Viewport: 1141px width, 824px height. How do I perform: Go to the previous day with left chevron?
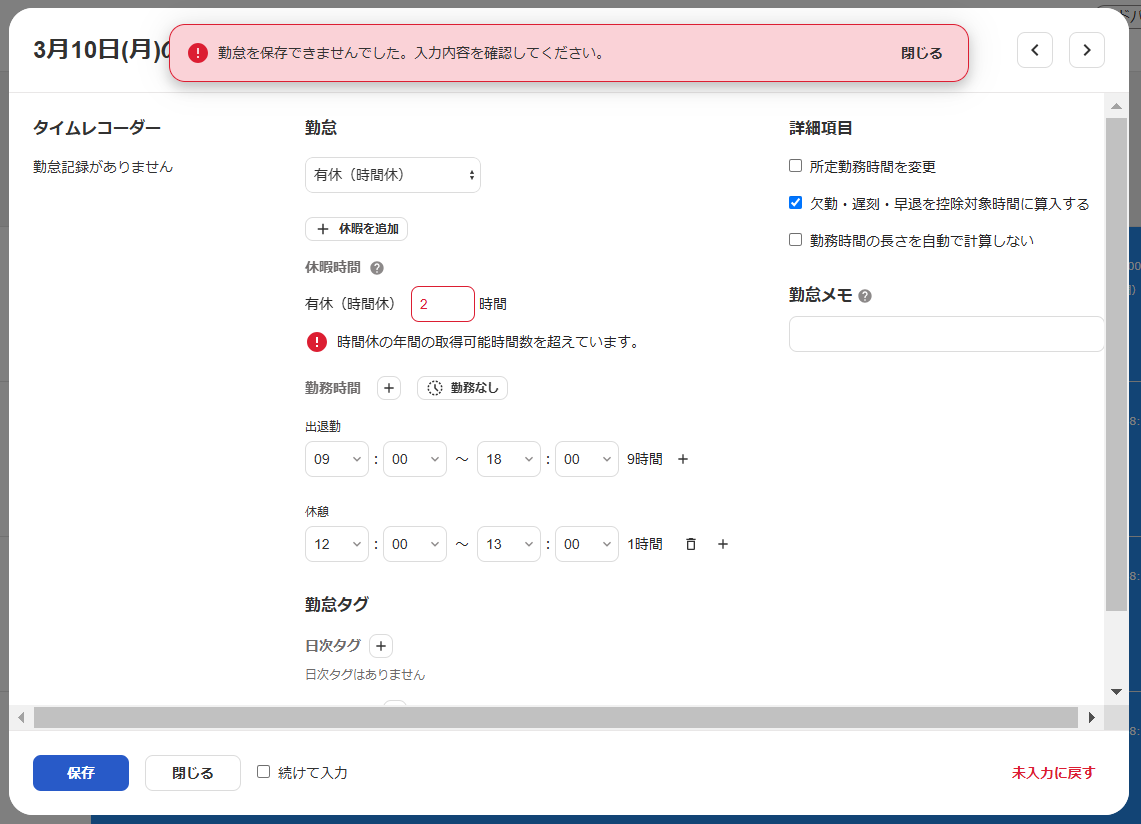pyautogui.click(x=1034, y=50)
